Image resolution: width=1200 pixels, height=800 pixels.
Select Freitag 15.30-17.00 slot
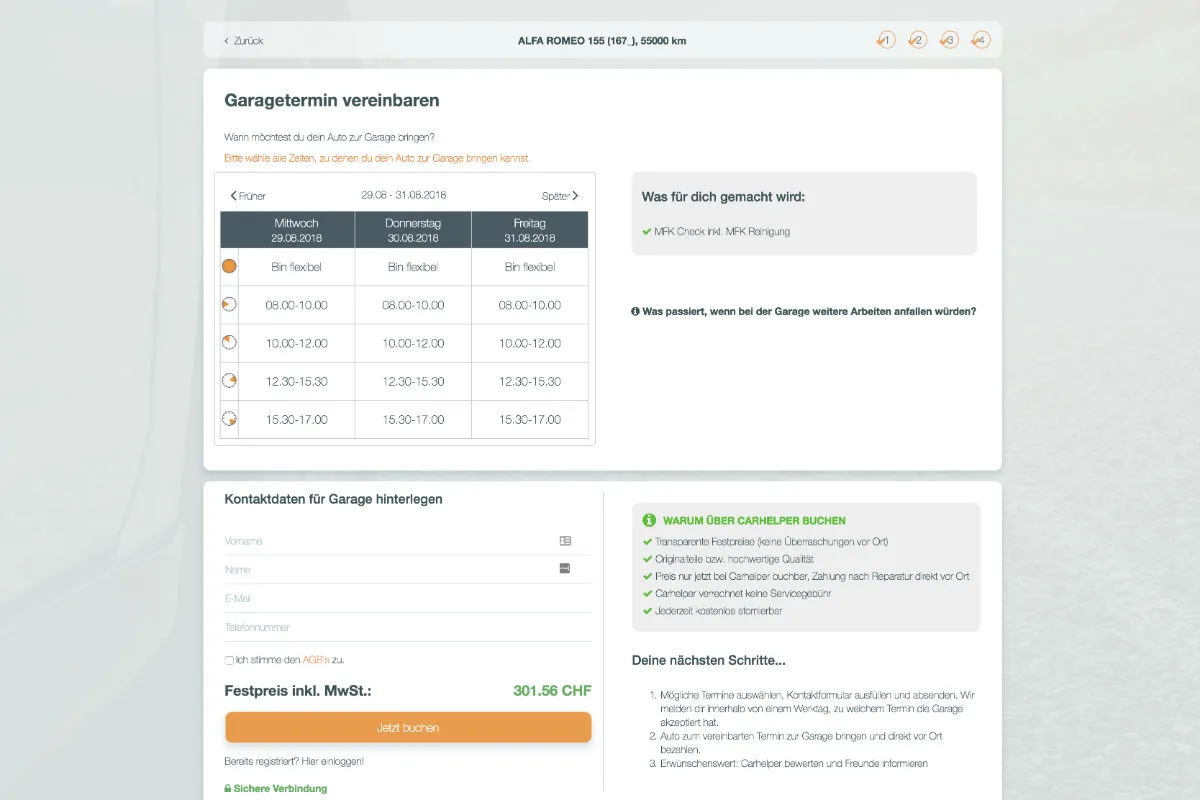coord(530,419)
